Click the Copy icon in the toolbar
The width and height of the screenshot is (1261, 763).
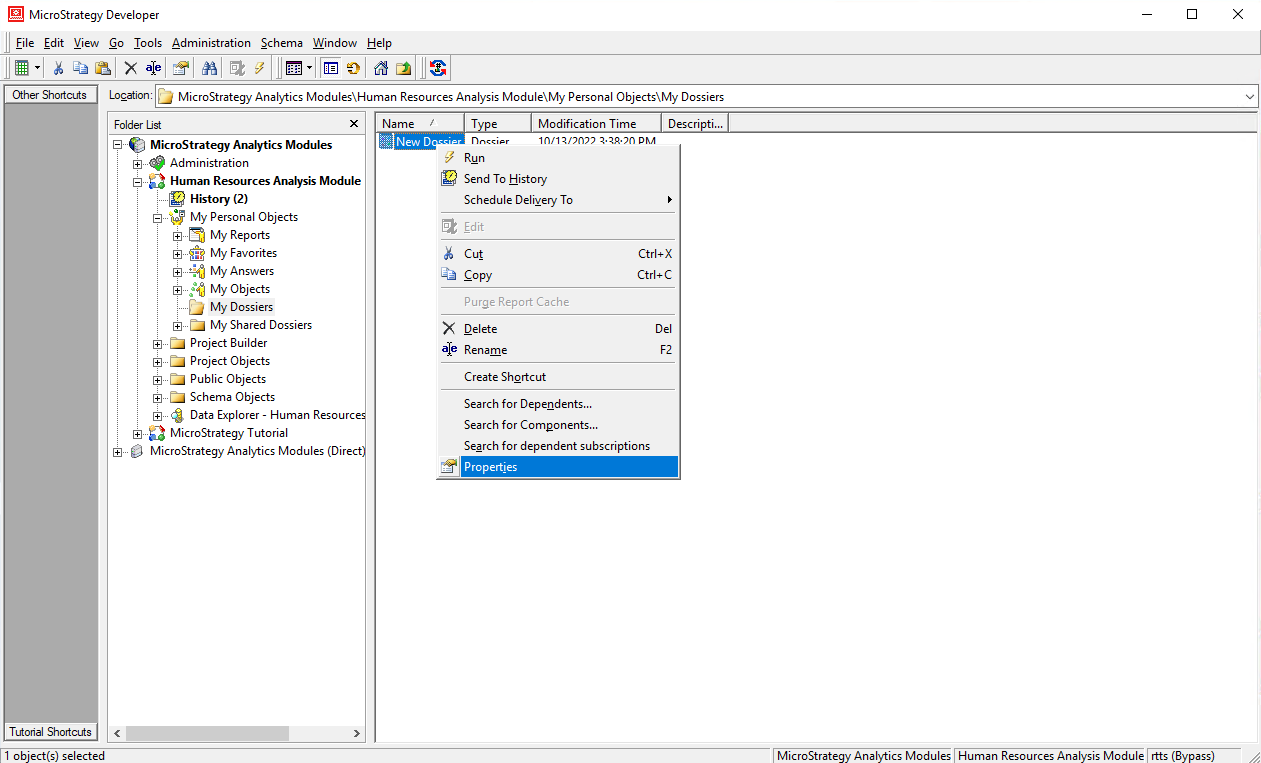click(81, 68)
